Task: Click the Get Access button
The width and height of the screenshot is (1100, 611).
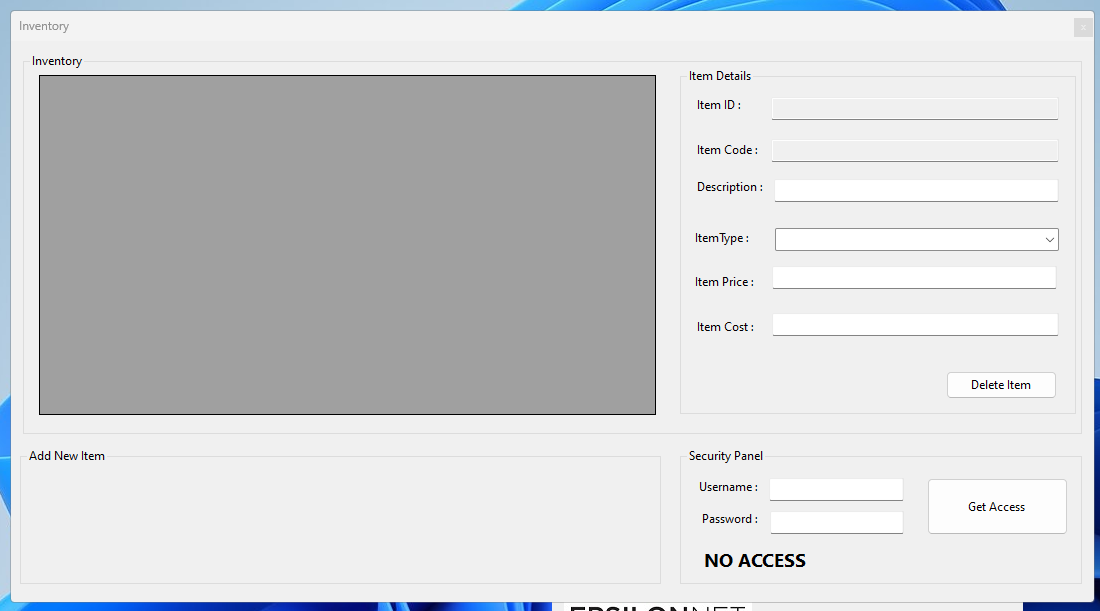Action: (997, 506)
